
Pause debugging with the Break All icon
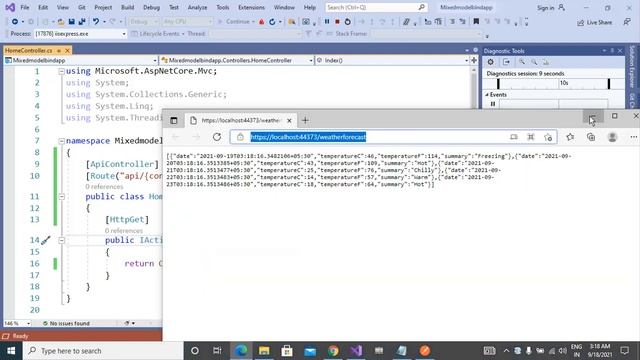(327, 22)
